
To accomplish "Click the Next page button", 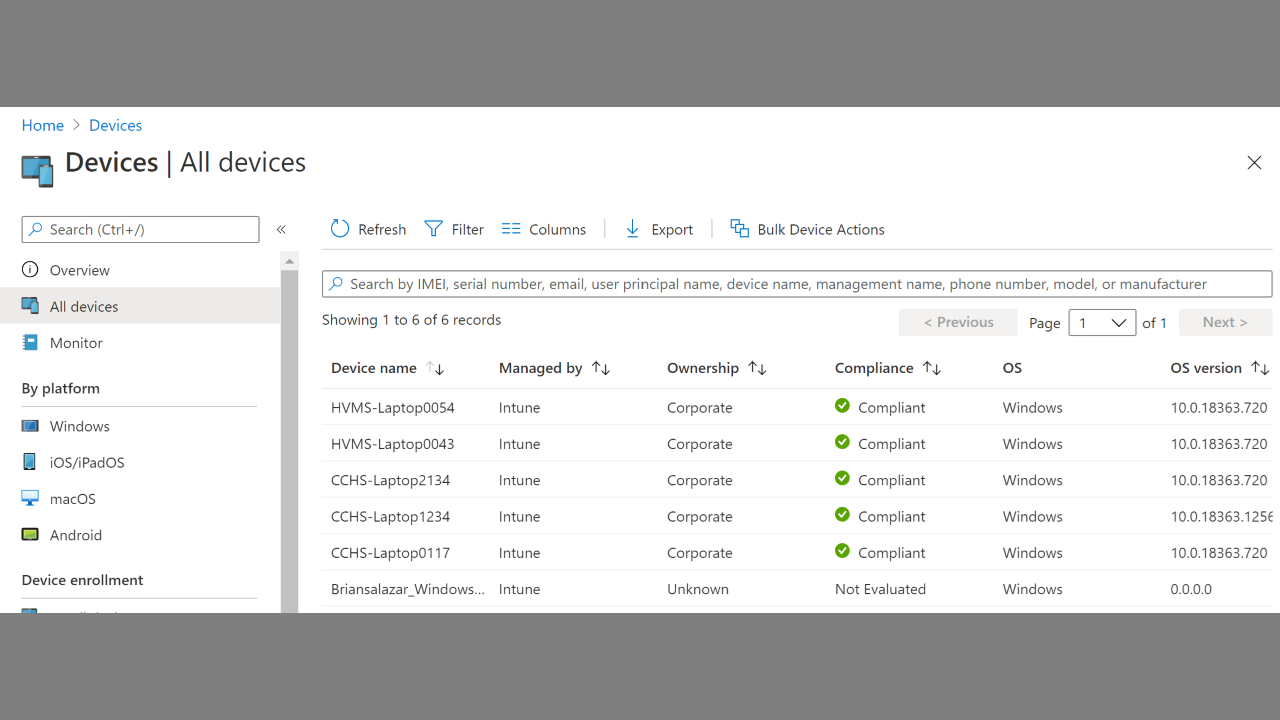I will [x=1225, y=322].
